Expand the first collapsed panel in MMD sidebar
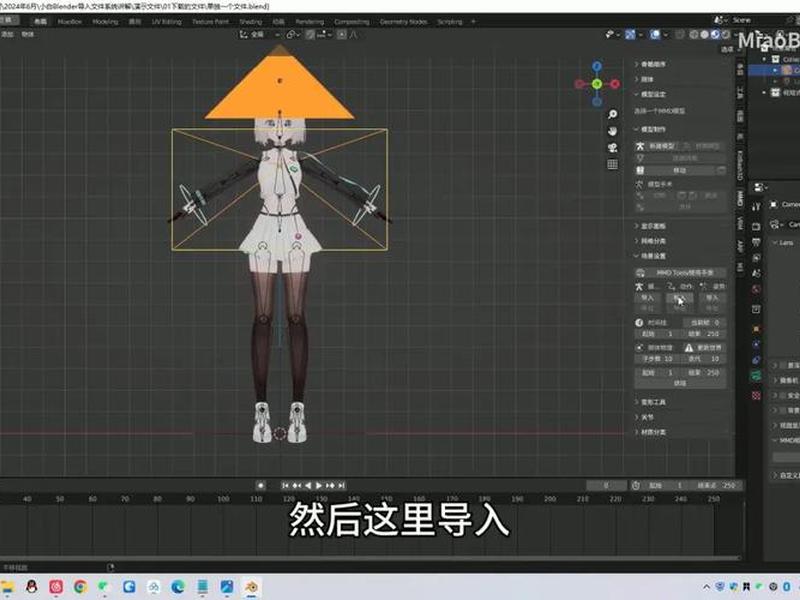 tap(651, 64)
